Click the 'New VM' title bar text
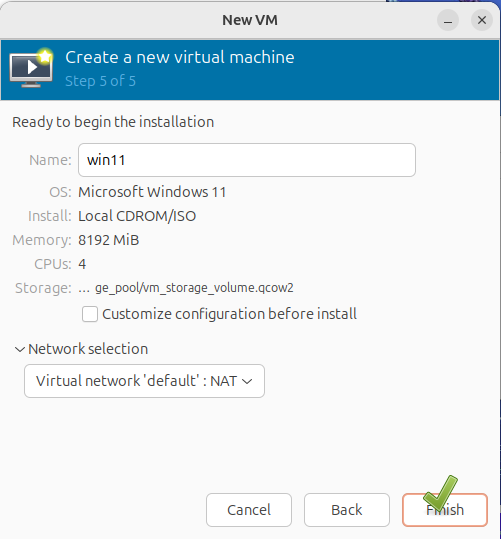The height and width of the screenshot is (539, 501). [250, 20]
